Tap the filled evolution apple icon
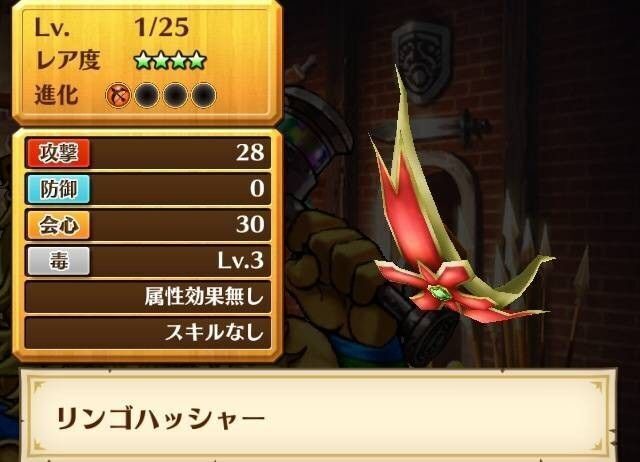The height and width of the screenshot is (462, 640). pyautogui.click(x=118, y=96)
